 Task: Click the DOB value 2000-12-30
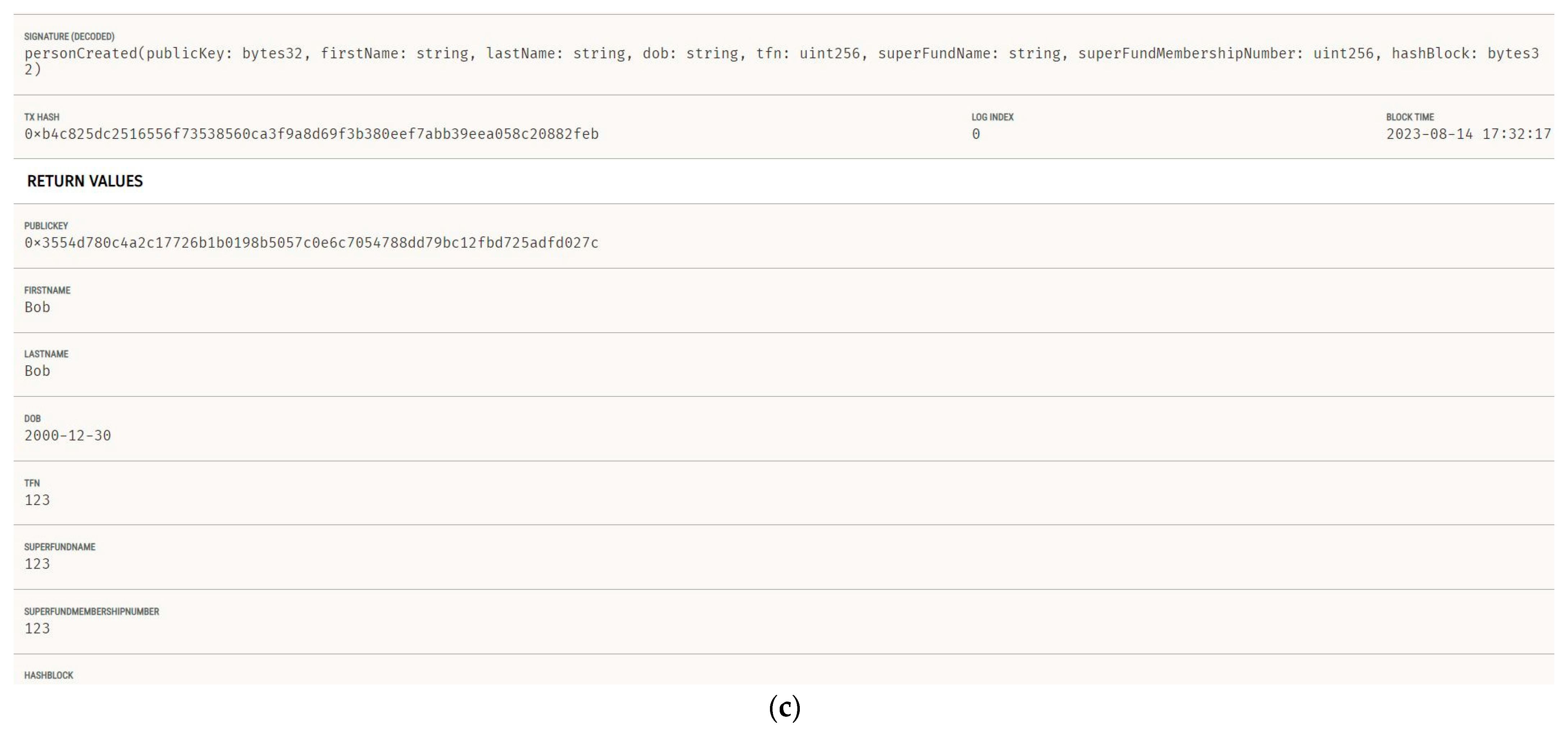(68, 436)
